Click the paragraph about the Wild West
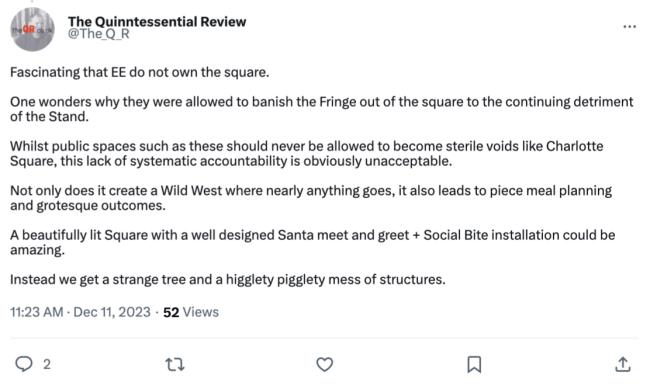This screenshot has width=650, height=389. point(311,198)
